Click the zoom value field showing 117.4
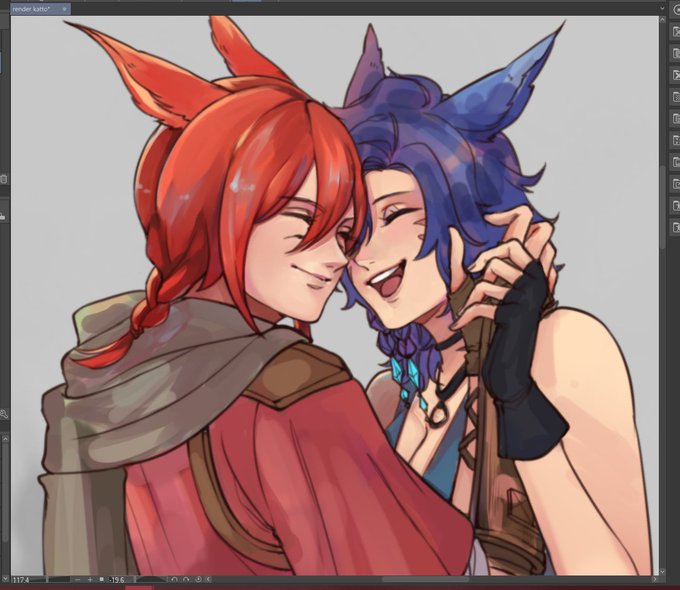This screenshot has width=680, height=590. click(20, 580)
